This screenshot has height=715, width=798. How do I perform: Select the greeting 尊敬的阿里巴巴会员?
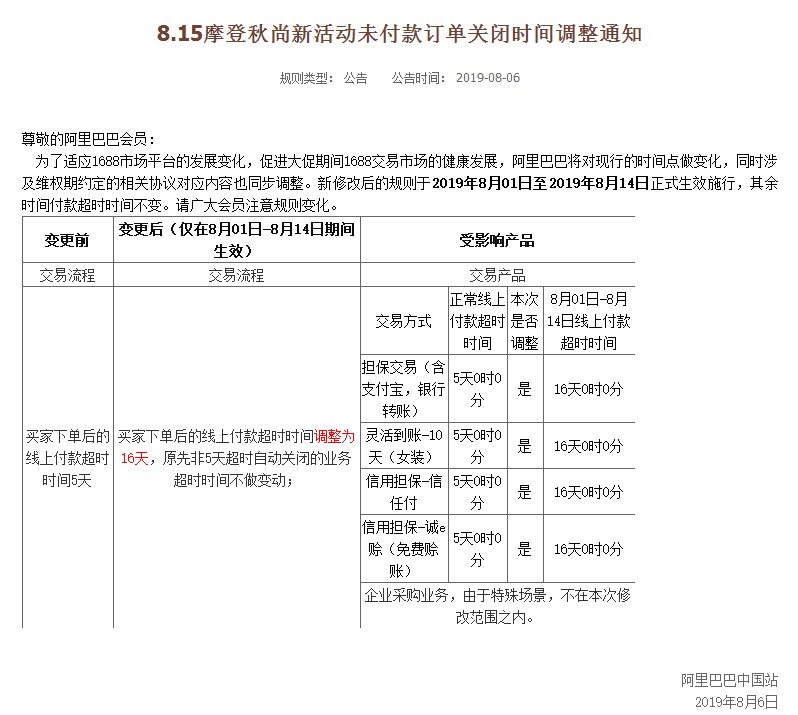click(x=88, y=139)
